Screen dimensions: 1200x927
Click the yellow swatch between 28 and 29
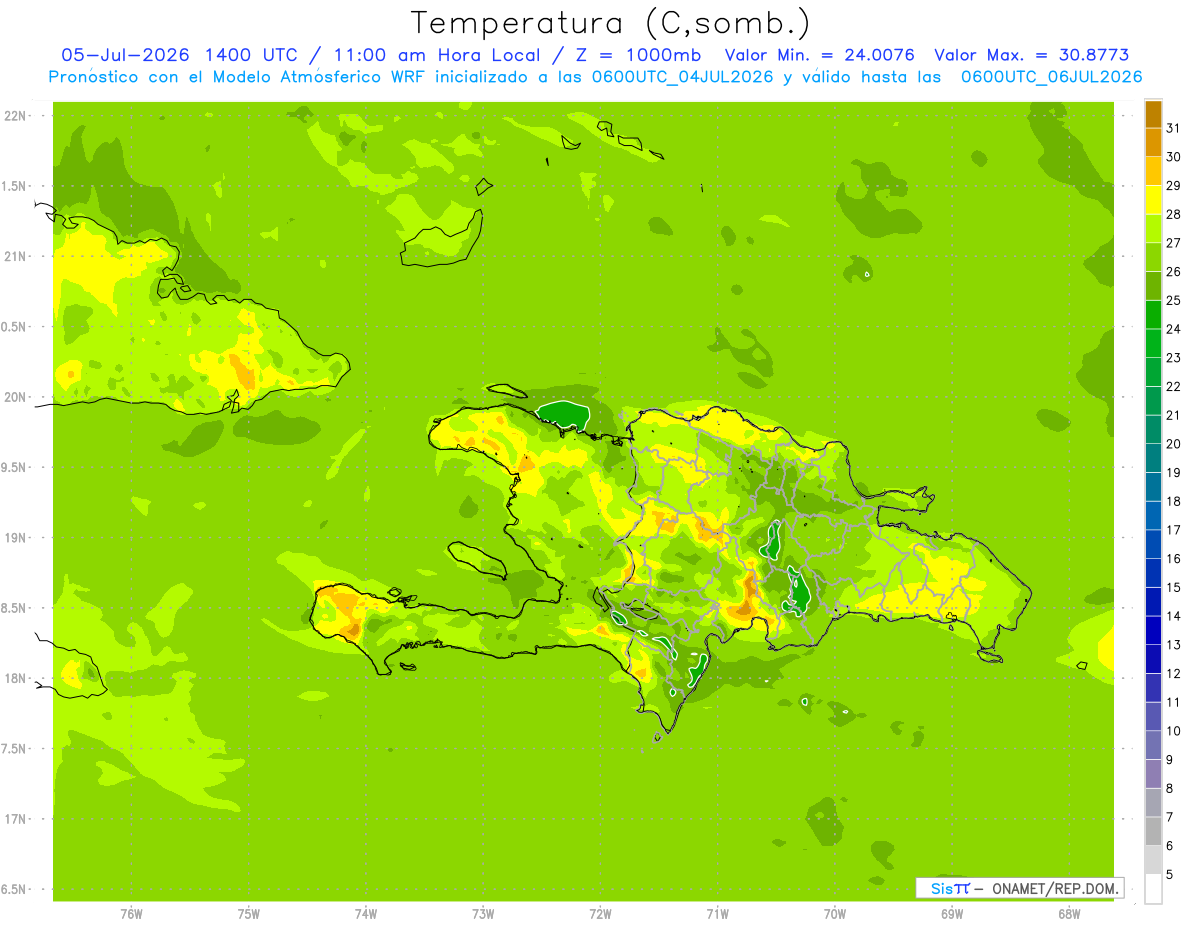coord(1153,200)
